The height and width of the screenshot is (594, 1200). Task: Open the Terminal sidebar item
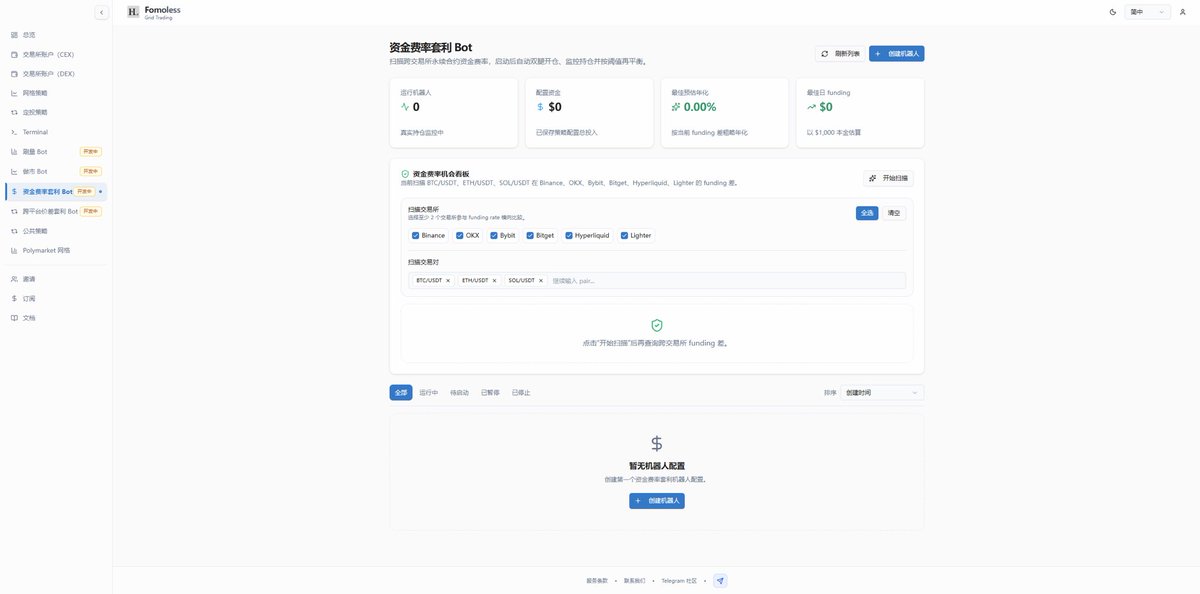(55, 132)
